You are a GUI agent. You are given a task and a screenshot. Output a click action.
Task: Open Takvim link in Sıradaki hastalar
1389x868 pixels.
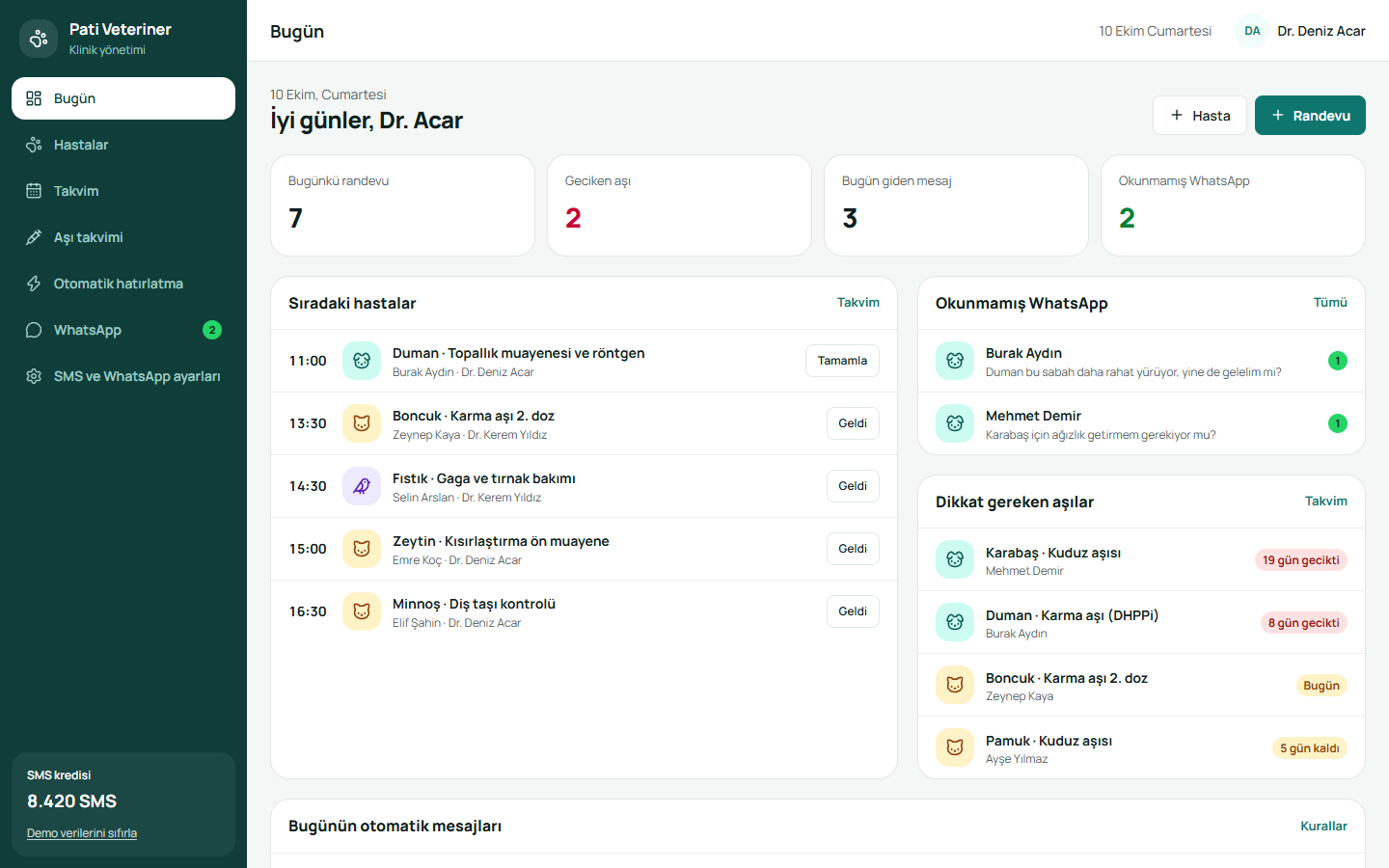tap(858, 302)
